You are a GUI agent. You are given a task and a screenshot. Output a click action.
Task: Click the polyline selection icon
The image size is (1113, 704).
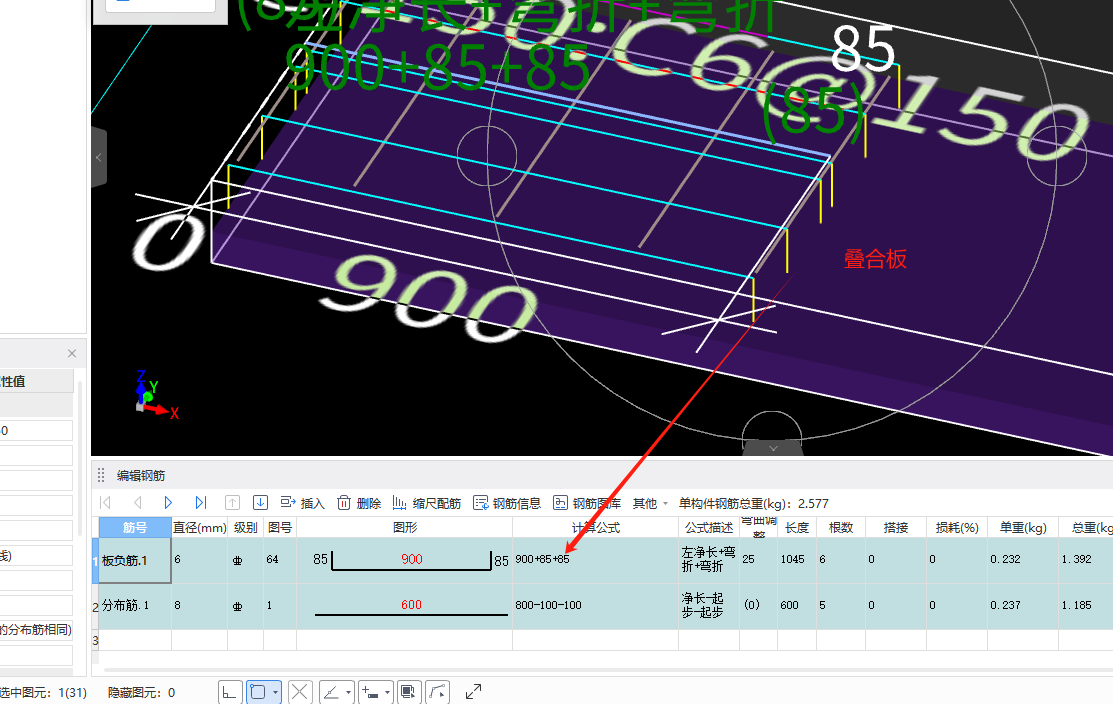point(438,692)
